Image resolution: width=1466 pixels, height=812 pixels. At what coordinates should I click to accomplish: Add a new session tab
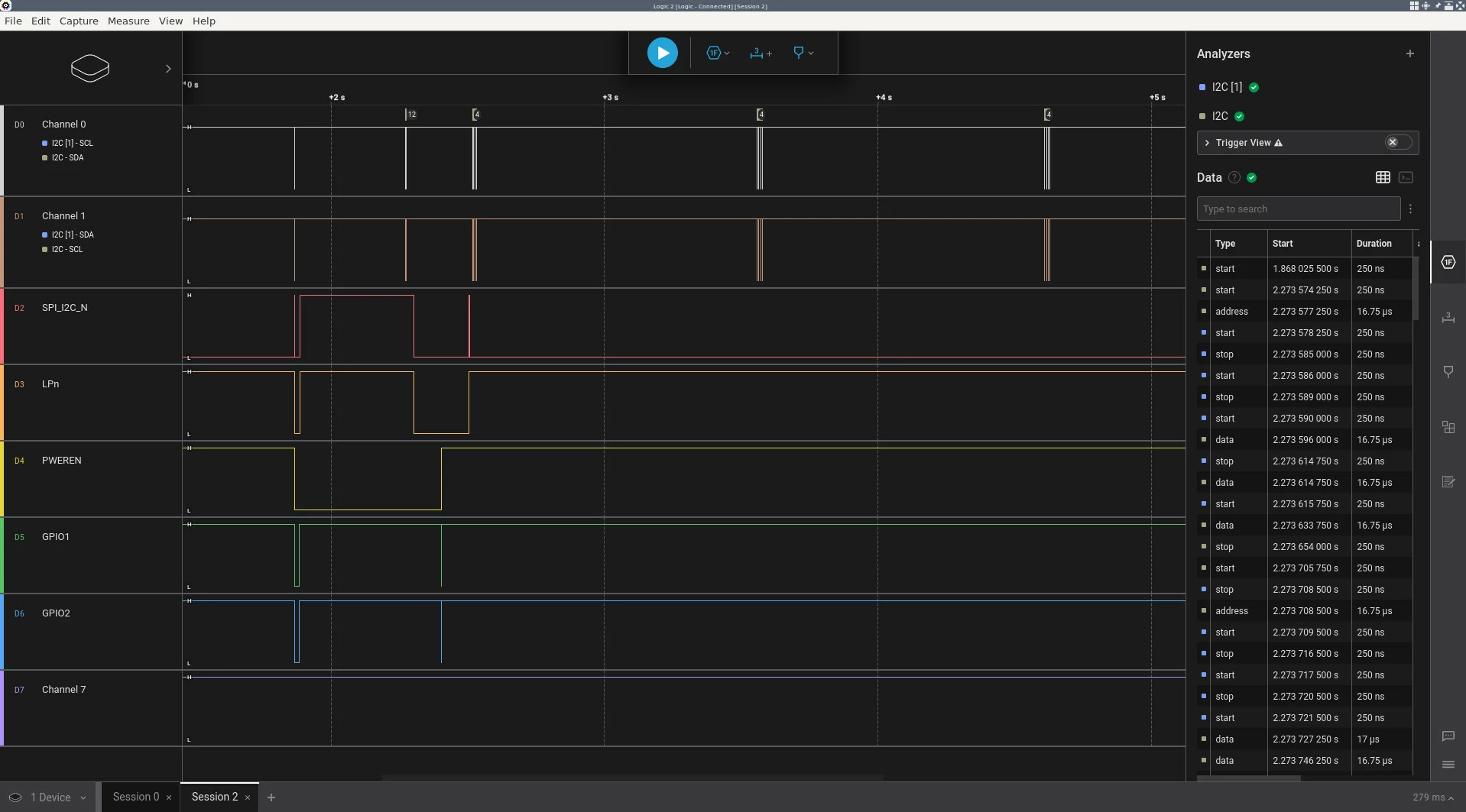(271, 797)
